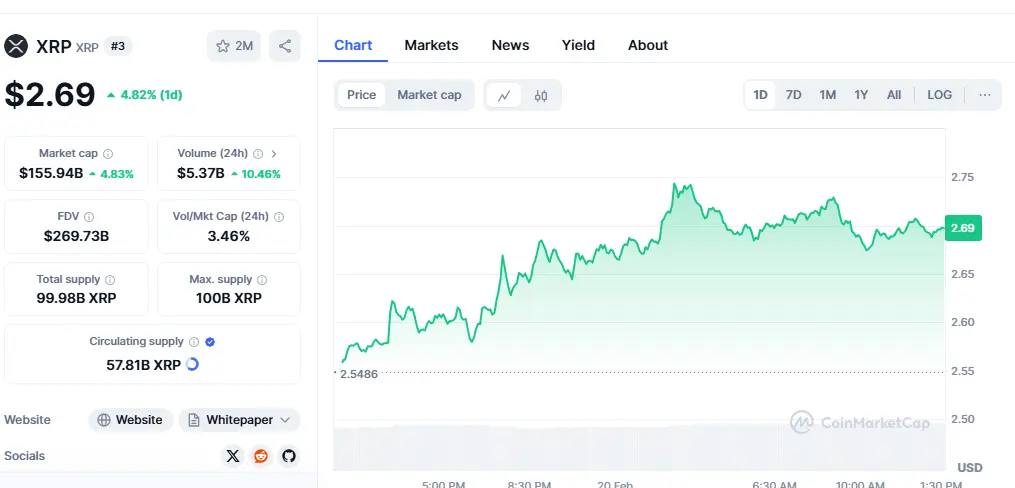Select the 7D time range
Screen dimensions: 1015x488
pos(793,95)
